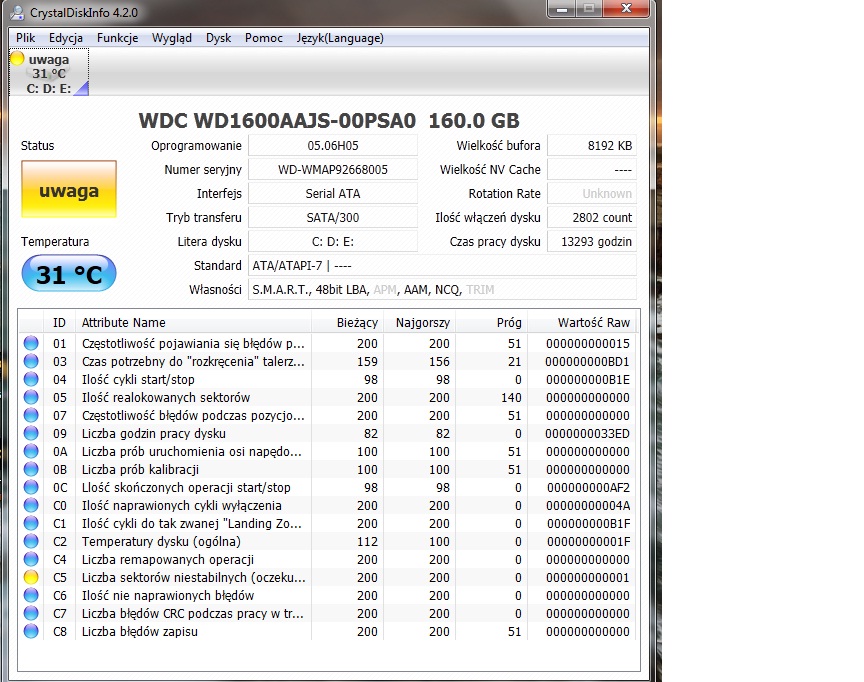Click blue status dot for attribute 03
The image size is (864, 682).
31,361
